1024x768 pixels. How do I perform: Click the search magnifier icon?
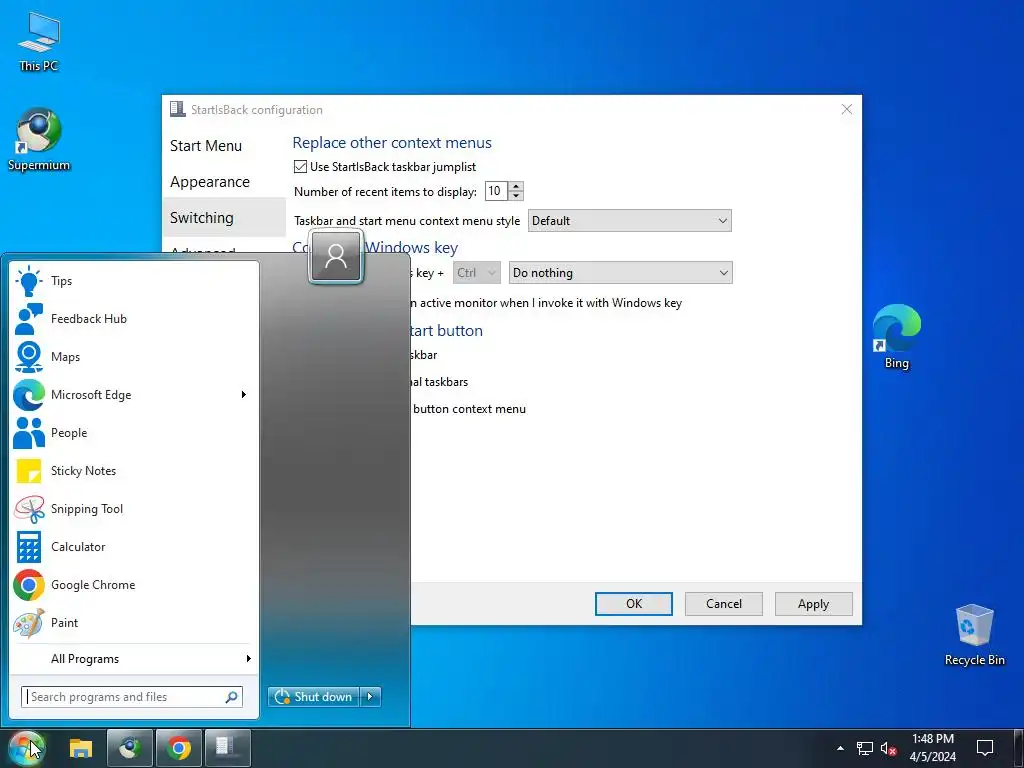231,697
